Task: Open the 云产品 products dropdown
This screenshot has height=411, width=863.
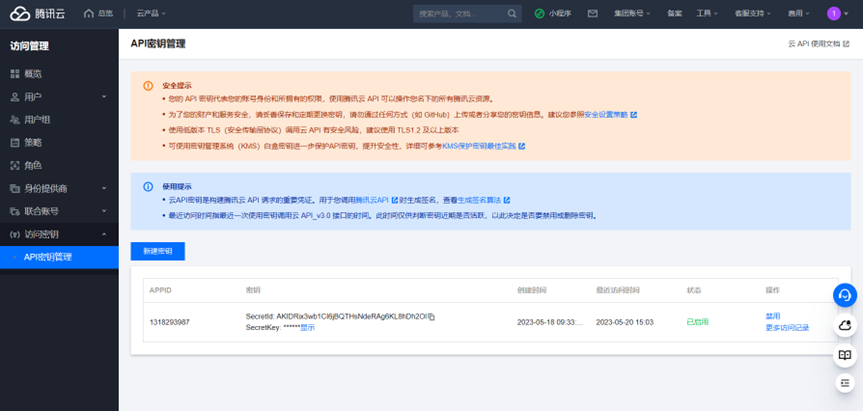Action: (x=151, y=13)
